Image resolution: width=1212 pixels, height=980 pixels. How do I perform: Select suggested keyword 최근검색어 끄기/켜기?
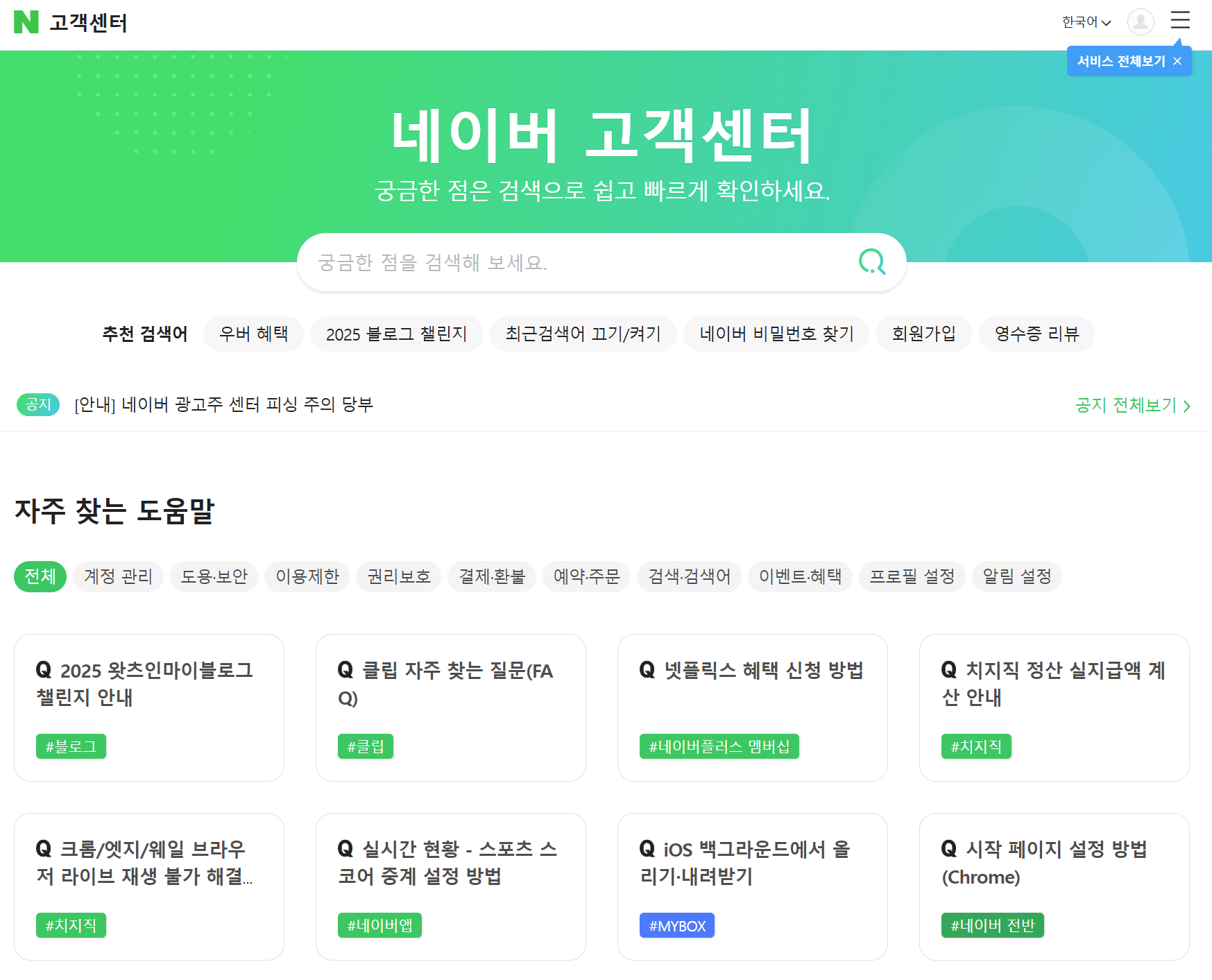[x=583, y=334]
